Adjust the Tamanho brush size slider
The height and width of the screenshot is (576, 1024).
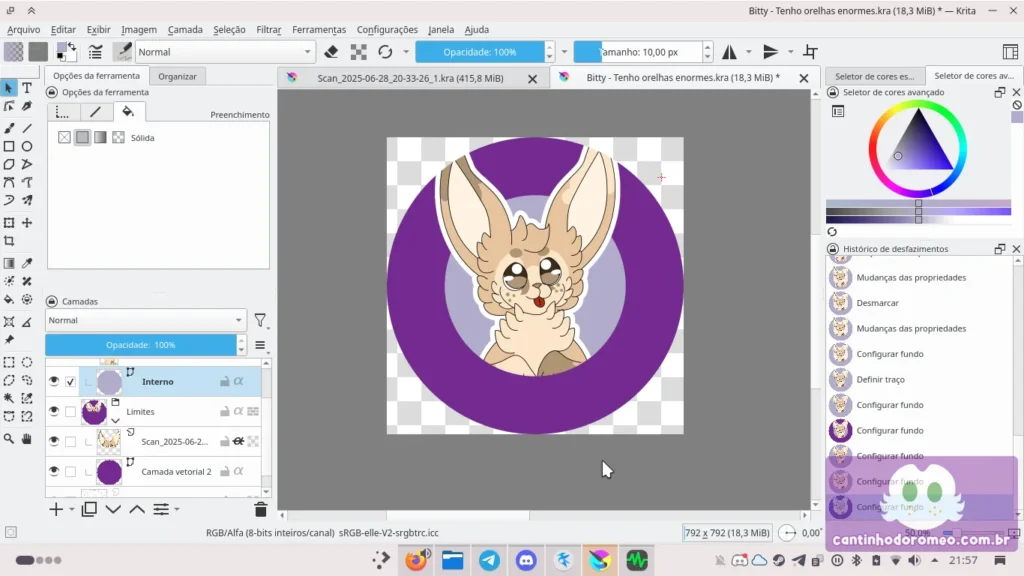pos(638,52)
